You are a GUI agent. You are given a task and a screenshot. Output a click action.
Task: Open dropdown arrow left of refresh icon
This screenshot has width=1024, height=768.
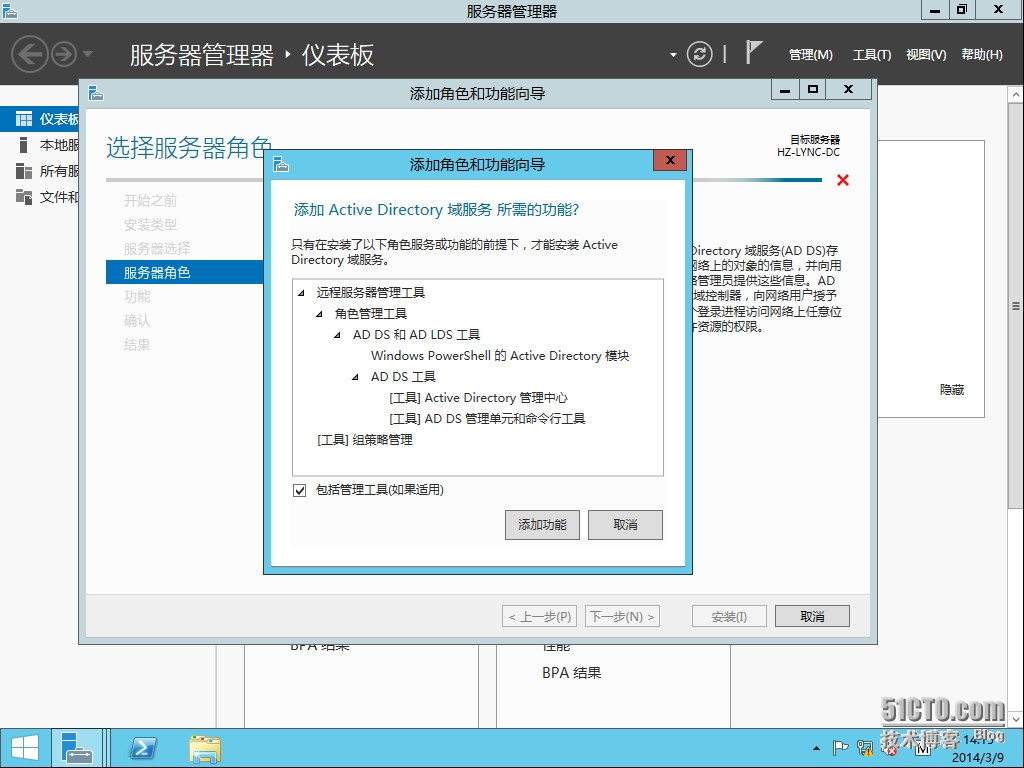(673, 55)
